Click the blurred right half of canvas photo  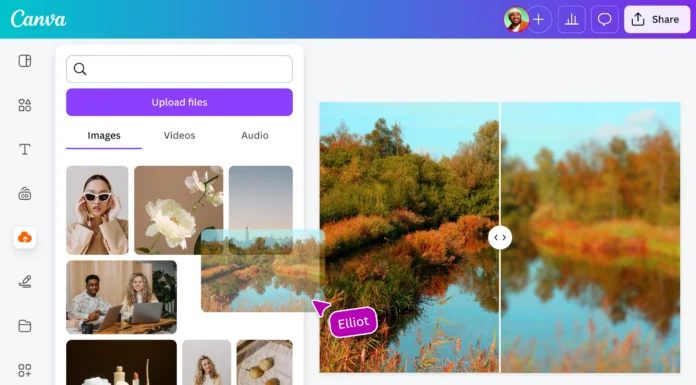click(590, 238)
